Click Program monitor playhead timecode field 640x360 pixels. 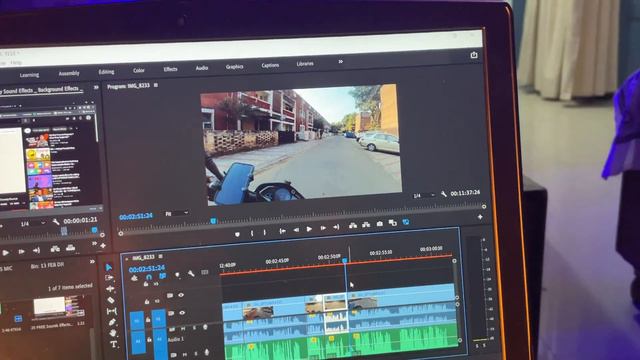coord(136,216)
